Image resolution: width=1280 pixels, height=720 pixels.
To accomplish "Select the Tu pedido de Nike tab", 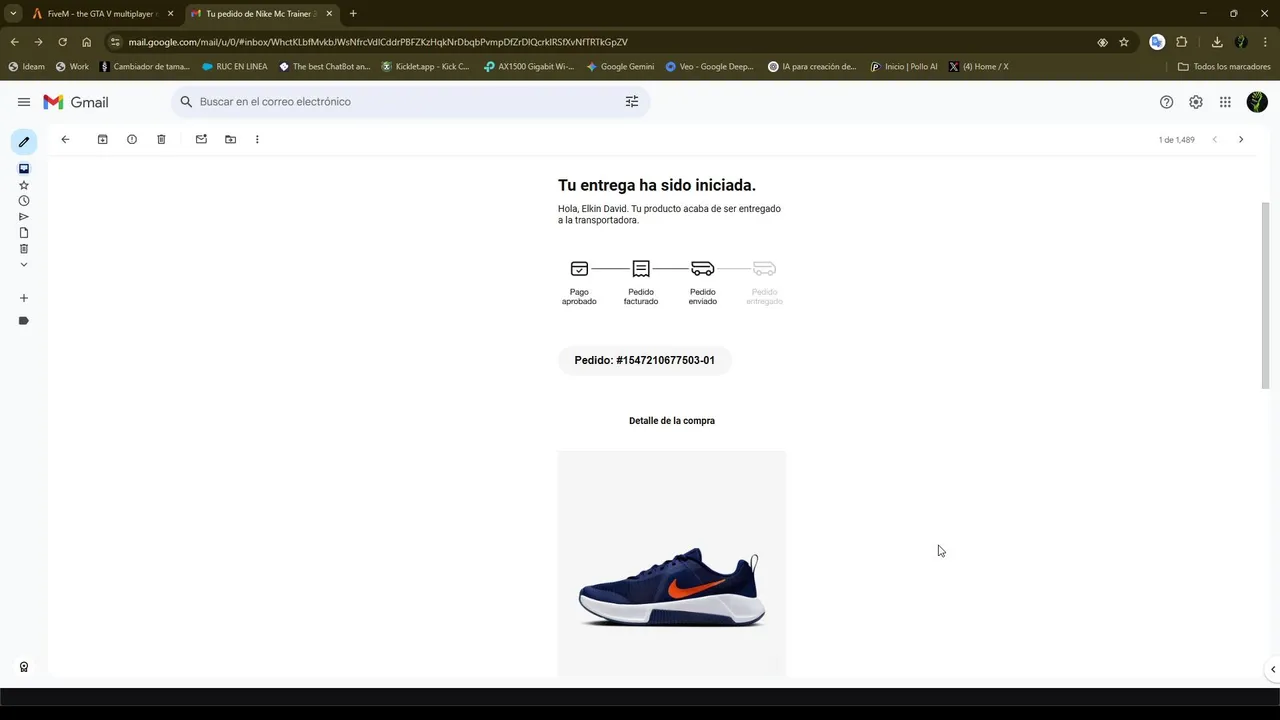I will click(260, 14).
